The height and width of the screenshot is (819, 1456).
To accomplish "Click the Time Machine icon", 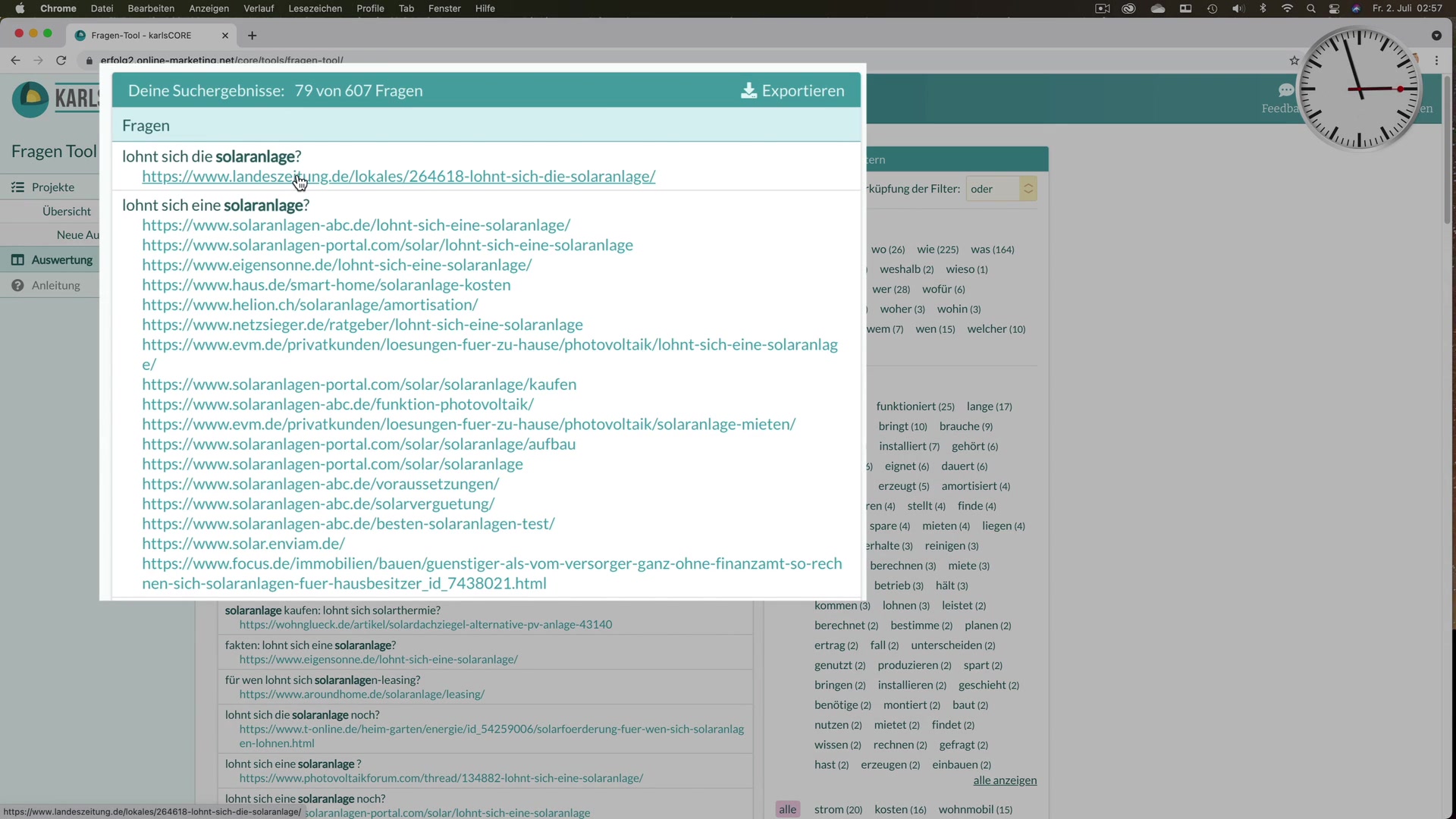I will click(x=1212, y=8).
